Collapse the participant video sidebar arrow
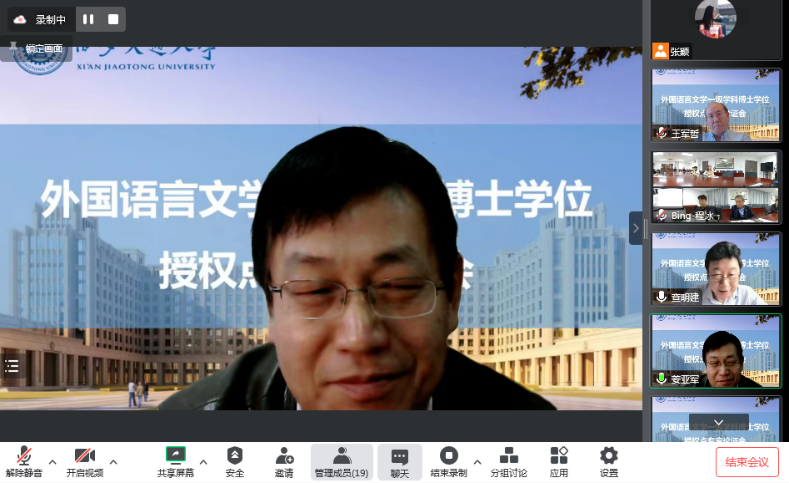789x483 pixels. [635, 228]
